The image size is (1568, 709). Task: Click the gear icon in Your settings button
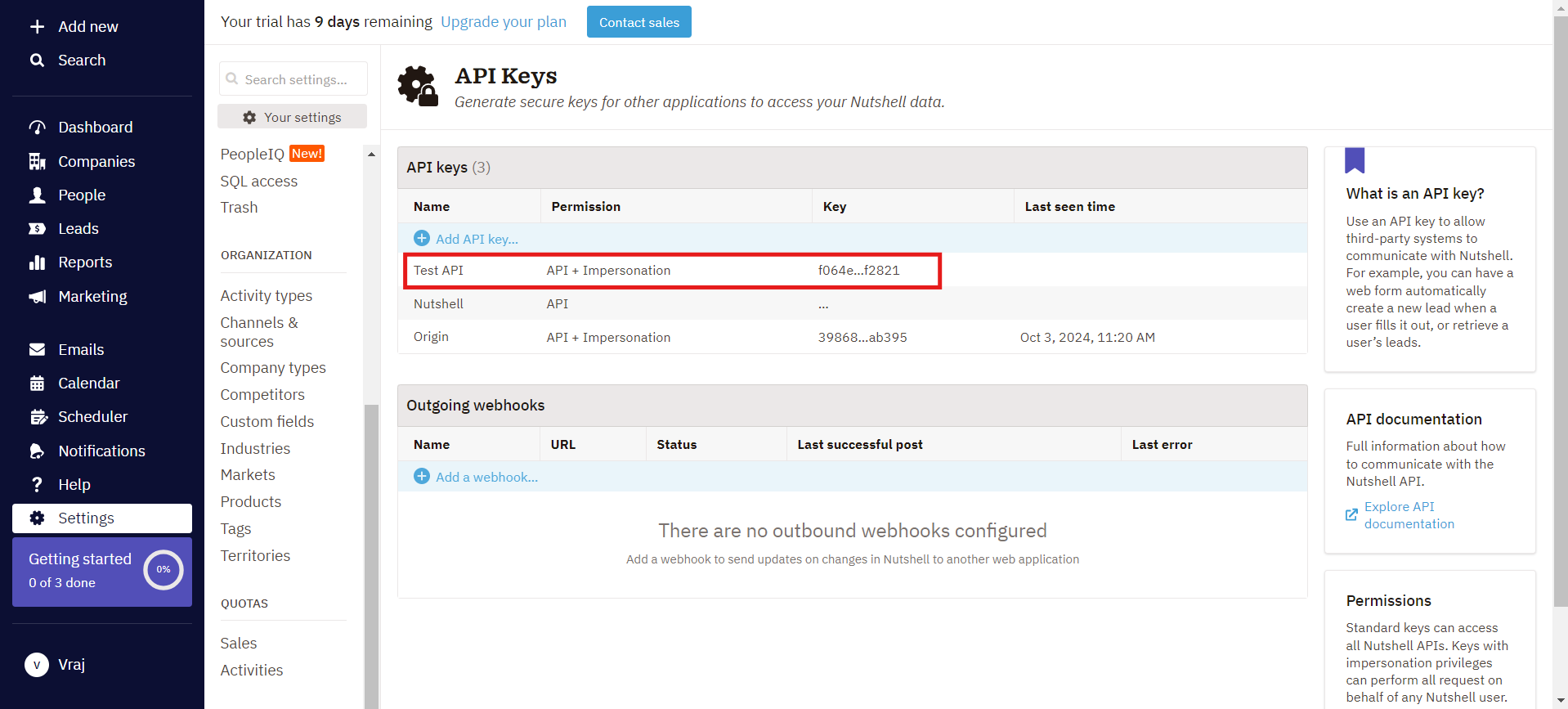point(249,118)
